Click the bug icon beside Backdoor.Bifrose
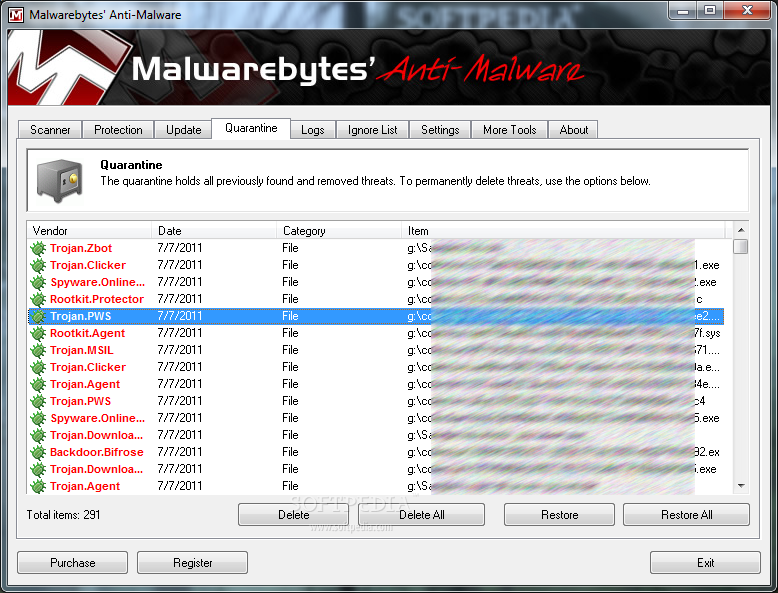The image size is (778, 593). coord(38,452)
